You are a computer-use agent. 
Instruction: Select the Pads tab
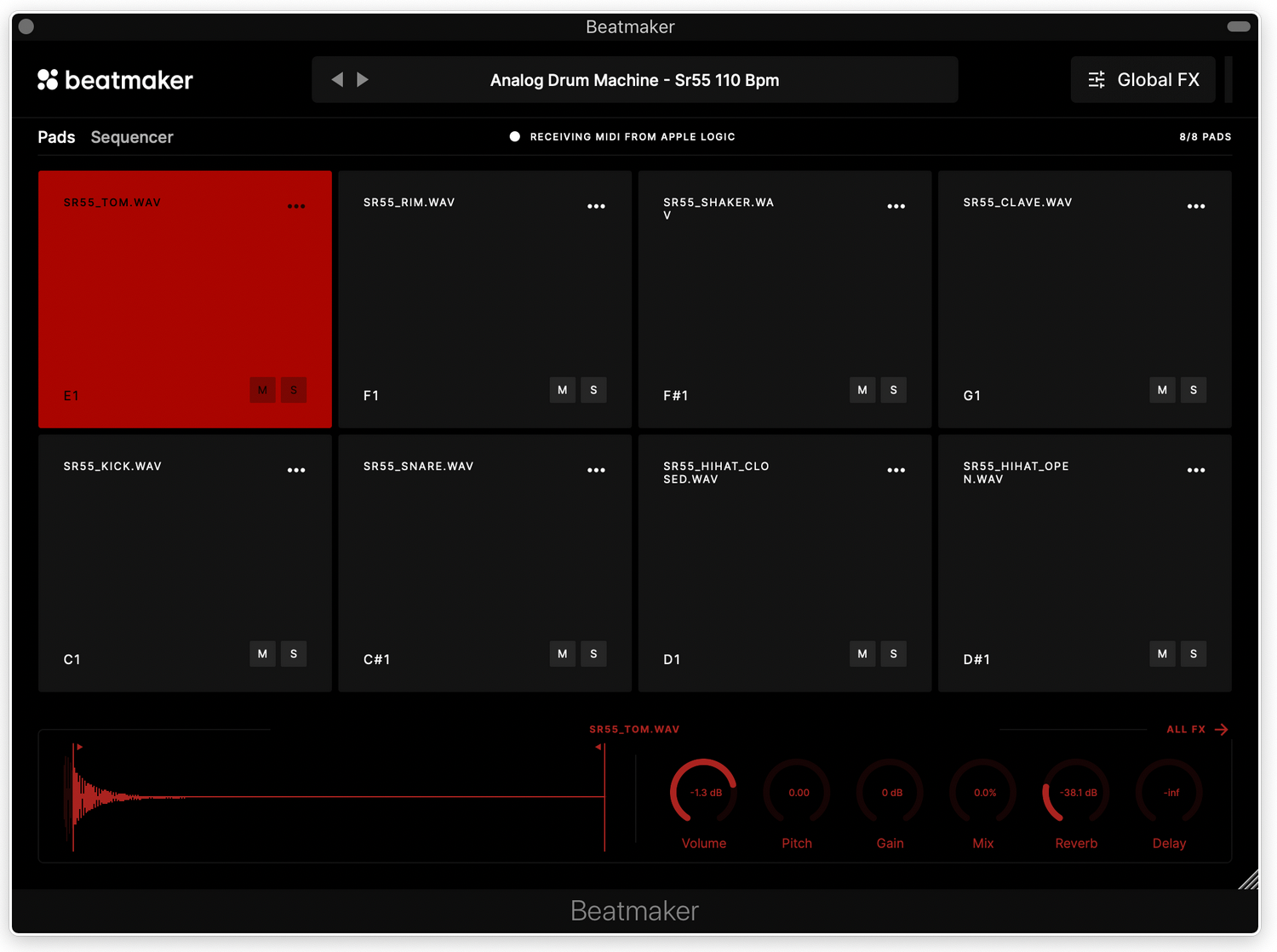(x=55, y=136)
